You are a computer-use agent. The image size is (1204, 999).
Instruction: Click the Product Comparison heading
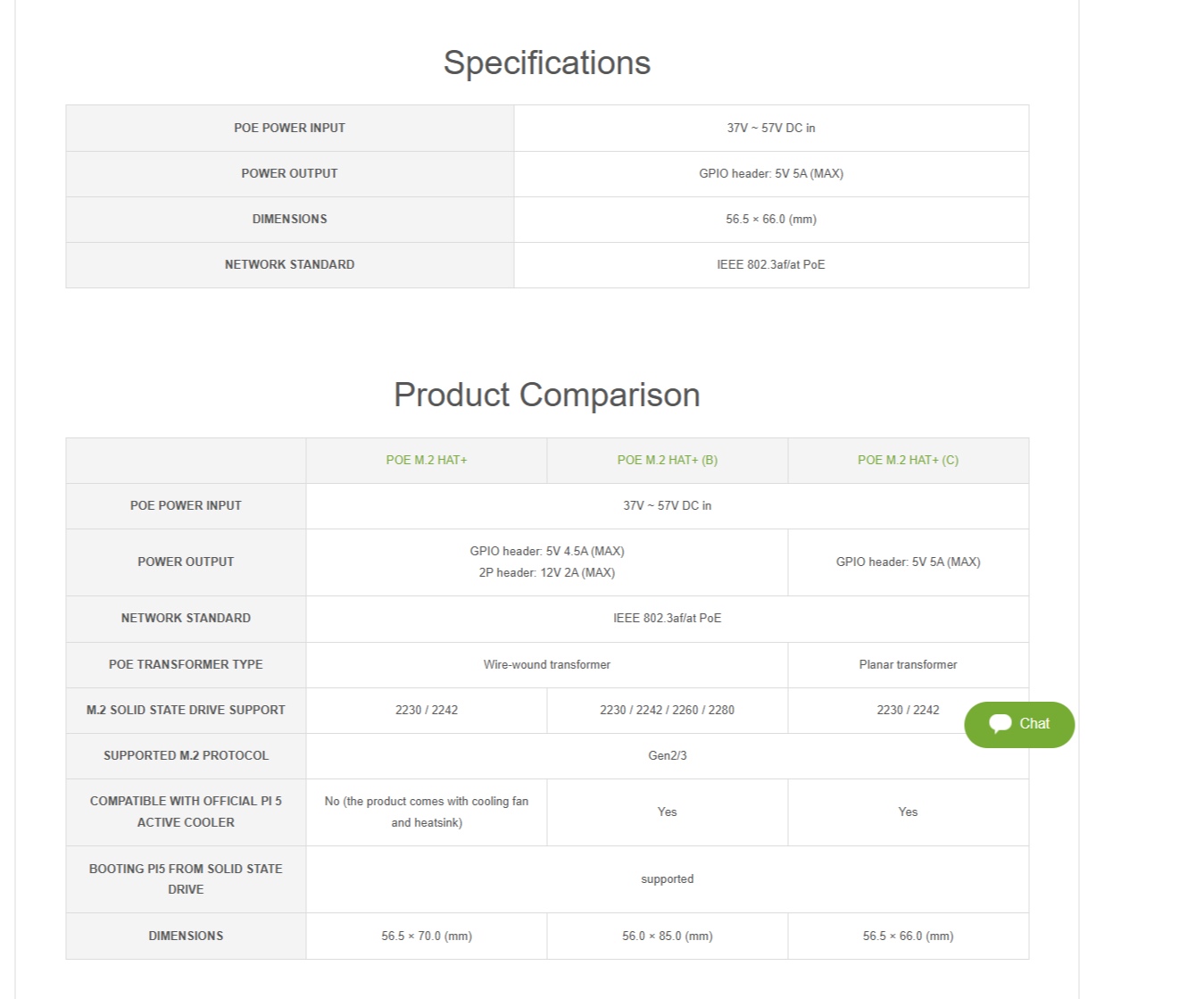(546, 395)
